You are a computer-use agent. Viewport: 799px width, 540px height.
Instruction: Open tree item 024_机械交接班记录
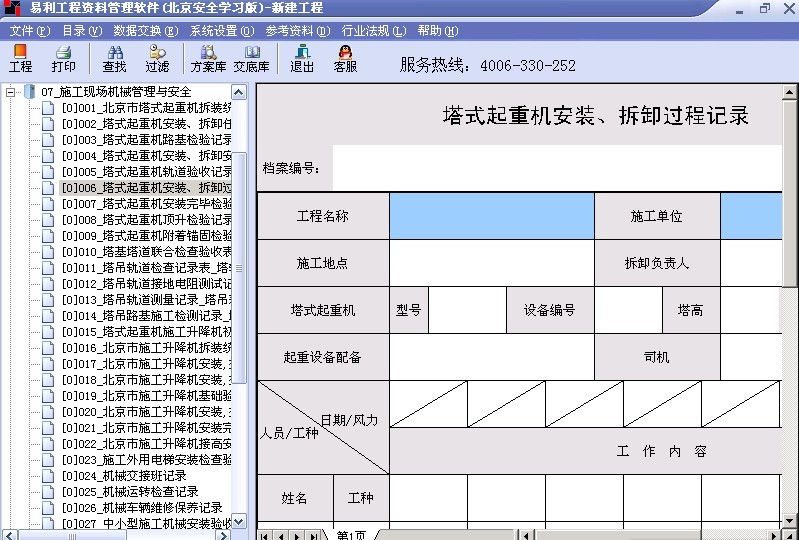point(130,476)
